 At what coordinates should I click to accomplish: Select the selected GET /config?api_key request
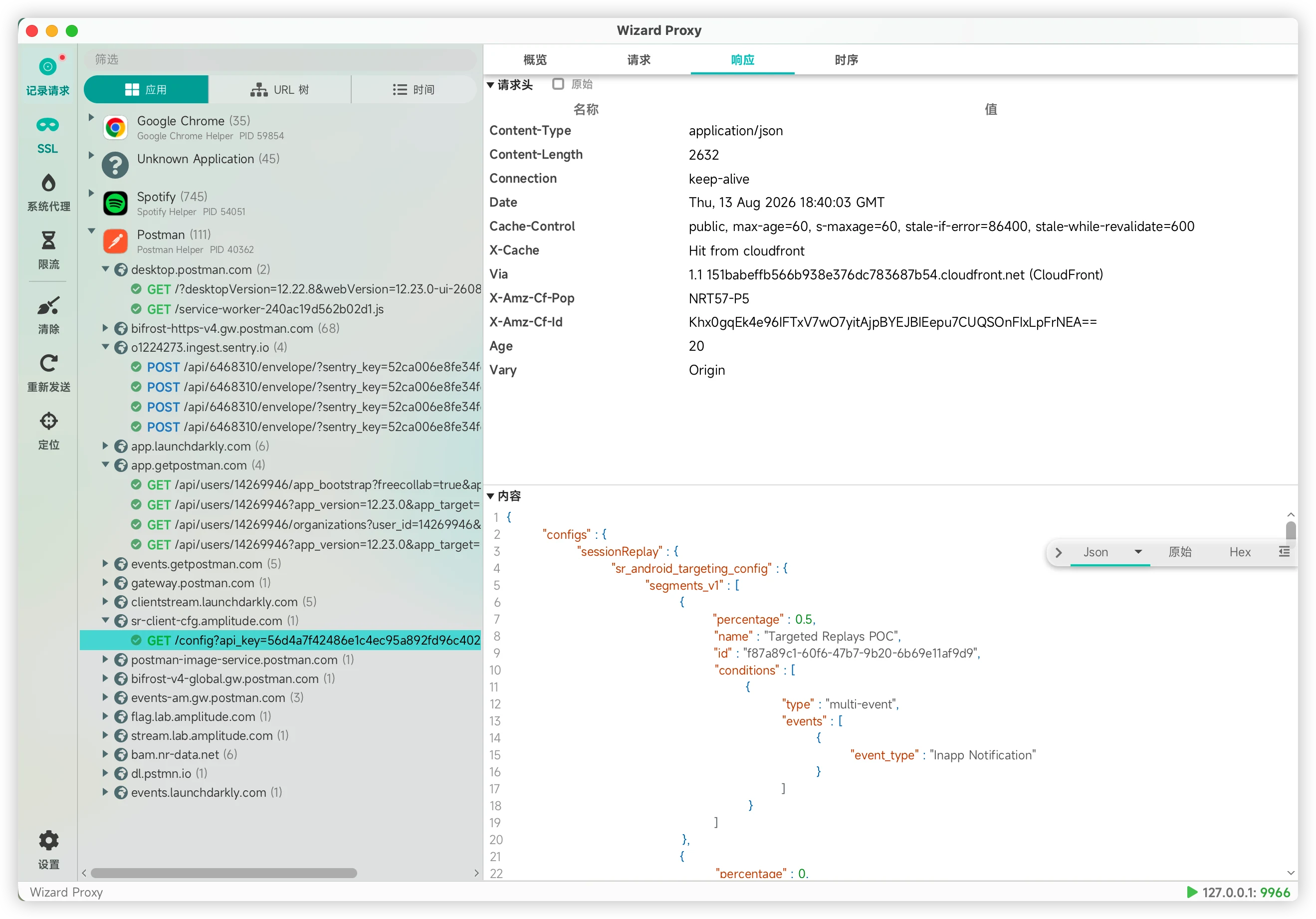280,641
